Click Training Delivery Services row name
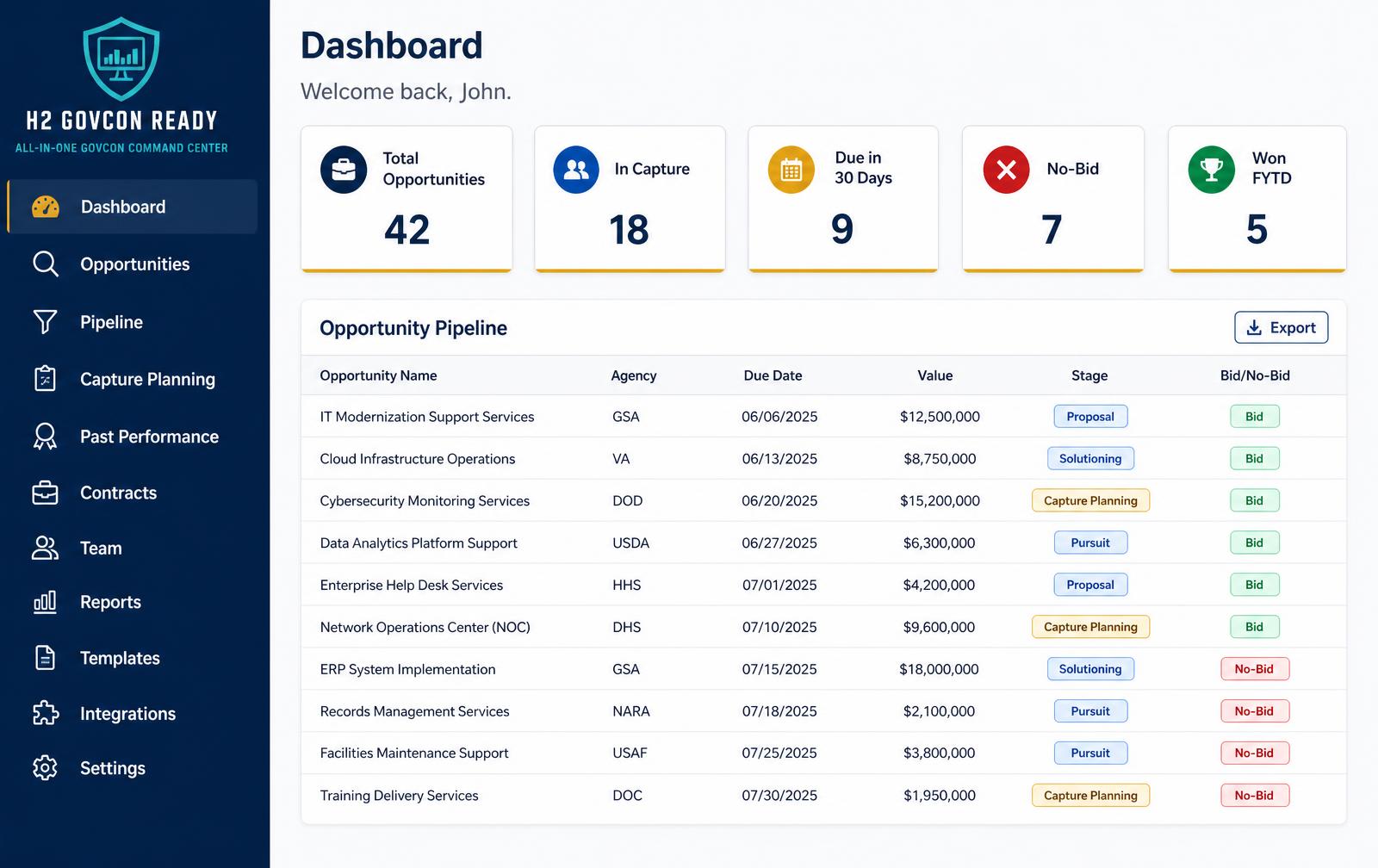 coord(399,796)
